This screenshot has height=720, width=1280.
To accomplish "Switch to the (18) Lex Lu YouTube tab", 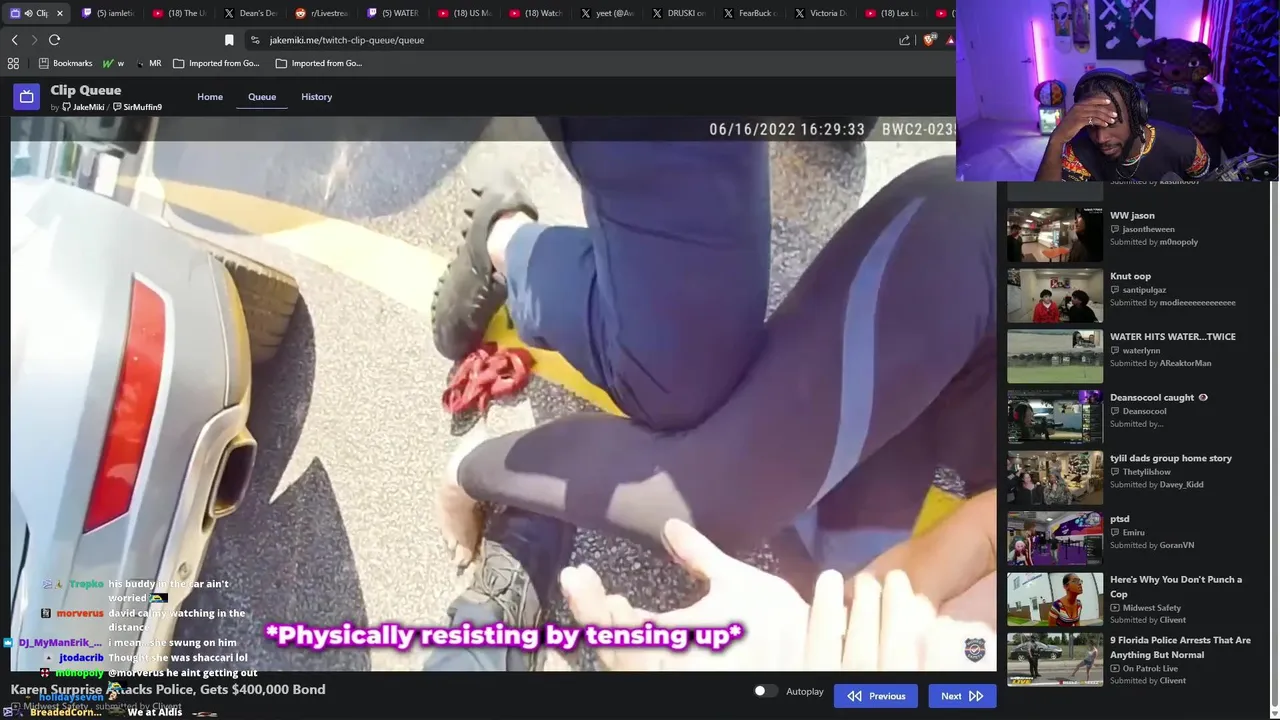I will tap(891, 13).
